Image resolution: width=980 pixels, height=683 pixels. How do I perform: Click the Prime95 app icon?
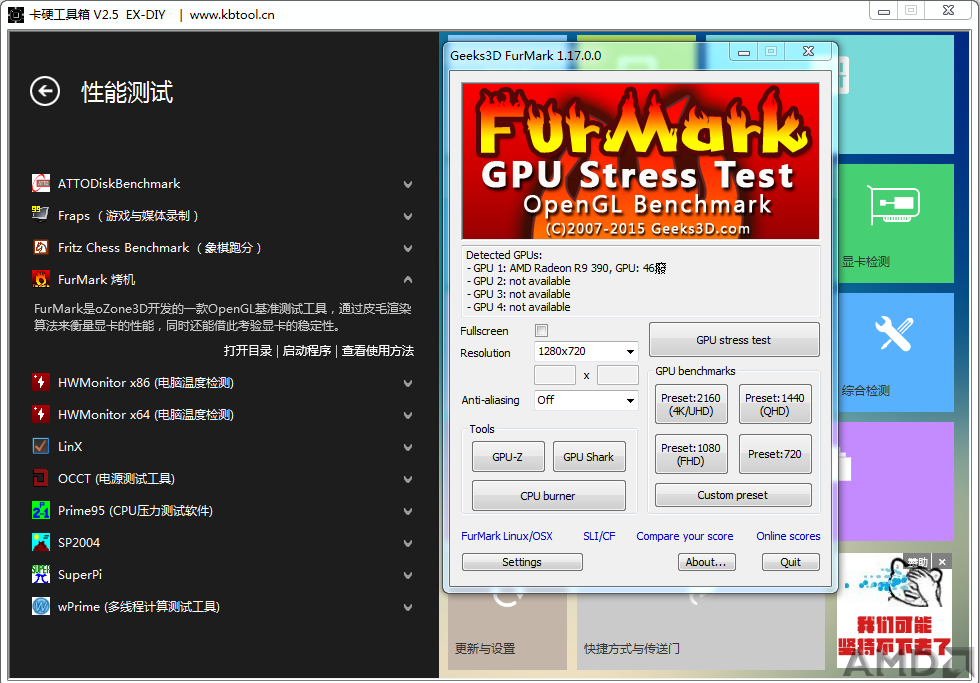[x=41, y=510]
